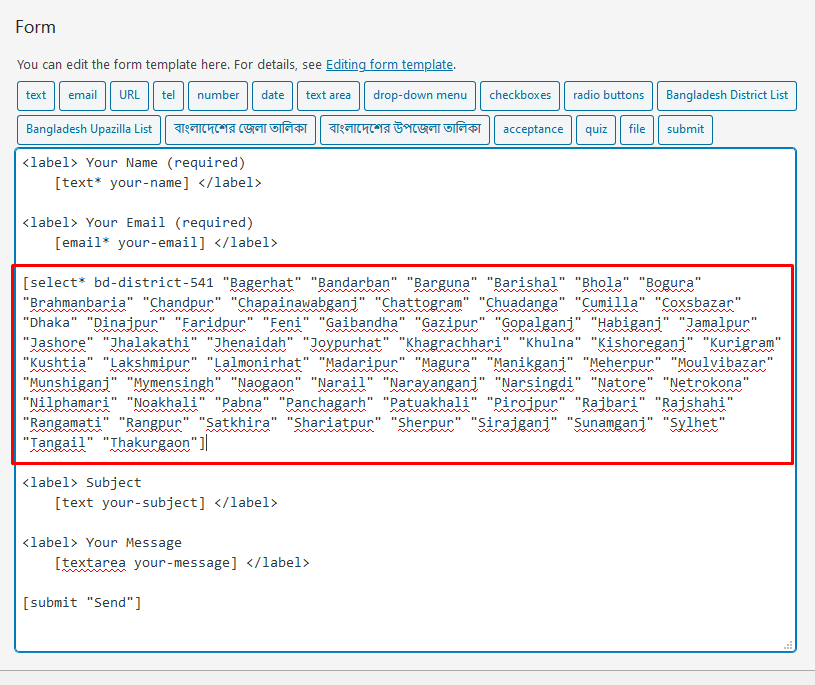Add a file upload tag
The width and height of the screenshot is (815, 685).
[x=637, y=129]
